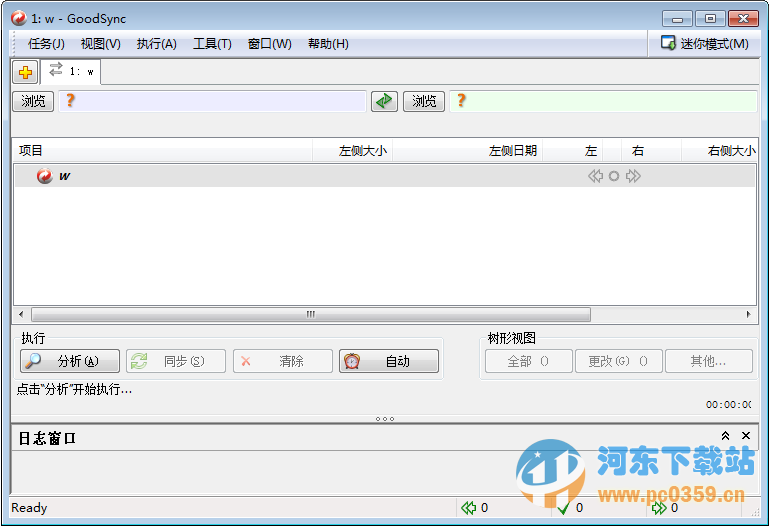Image resolution: width=770 pixels, height=526 pixels.
Task: Click the 右侧大小 column header
Action: (x=719, y=151)
